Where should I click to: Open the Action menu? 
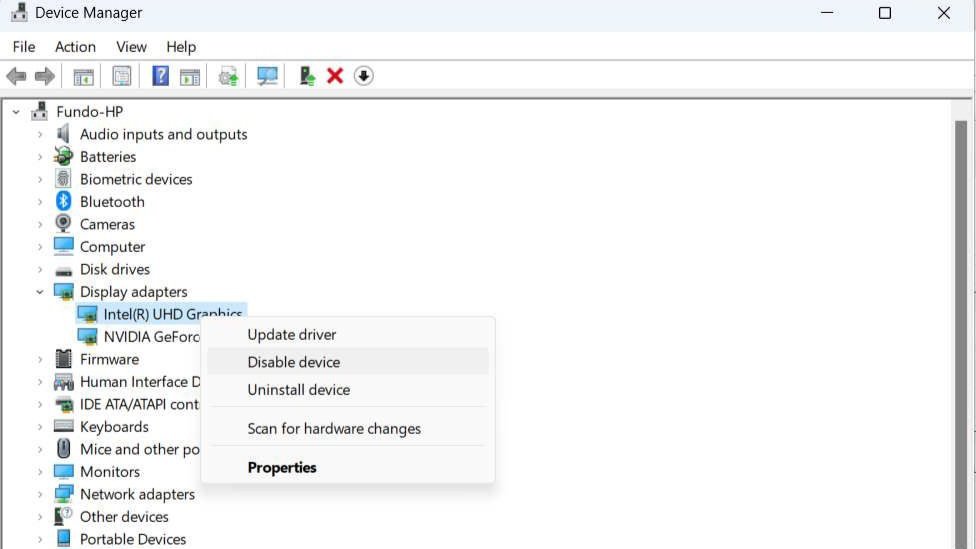pos(75,47)
